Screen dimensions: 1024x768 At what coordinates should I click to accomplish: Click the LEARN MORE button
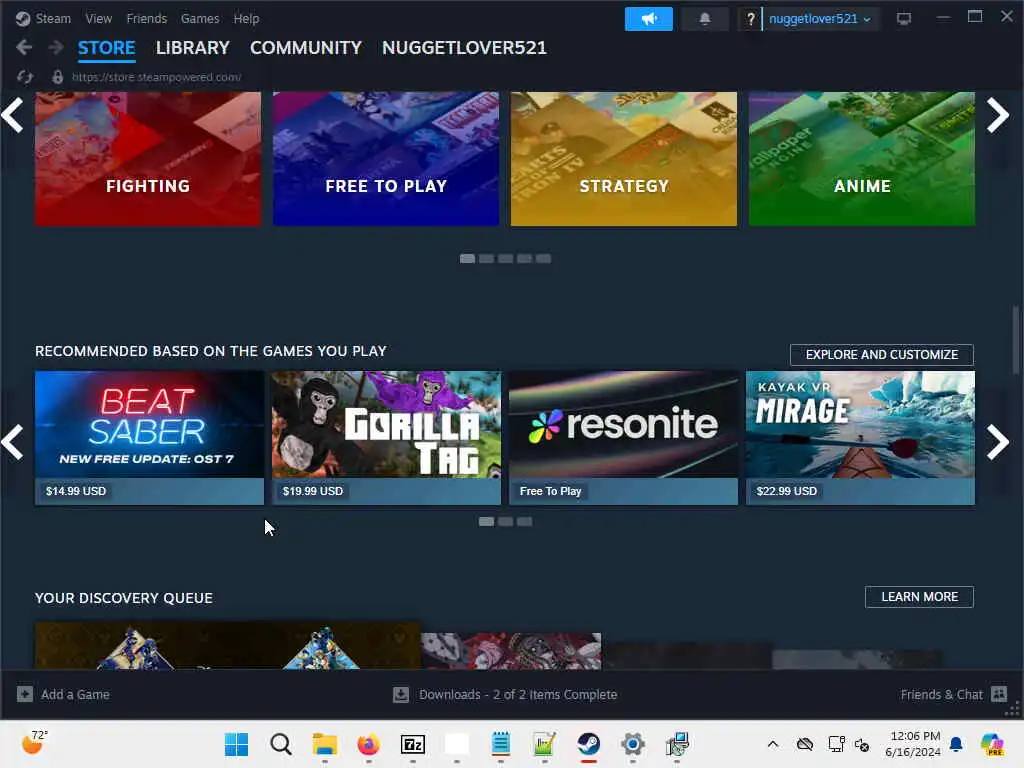pos(920,597)
